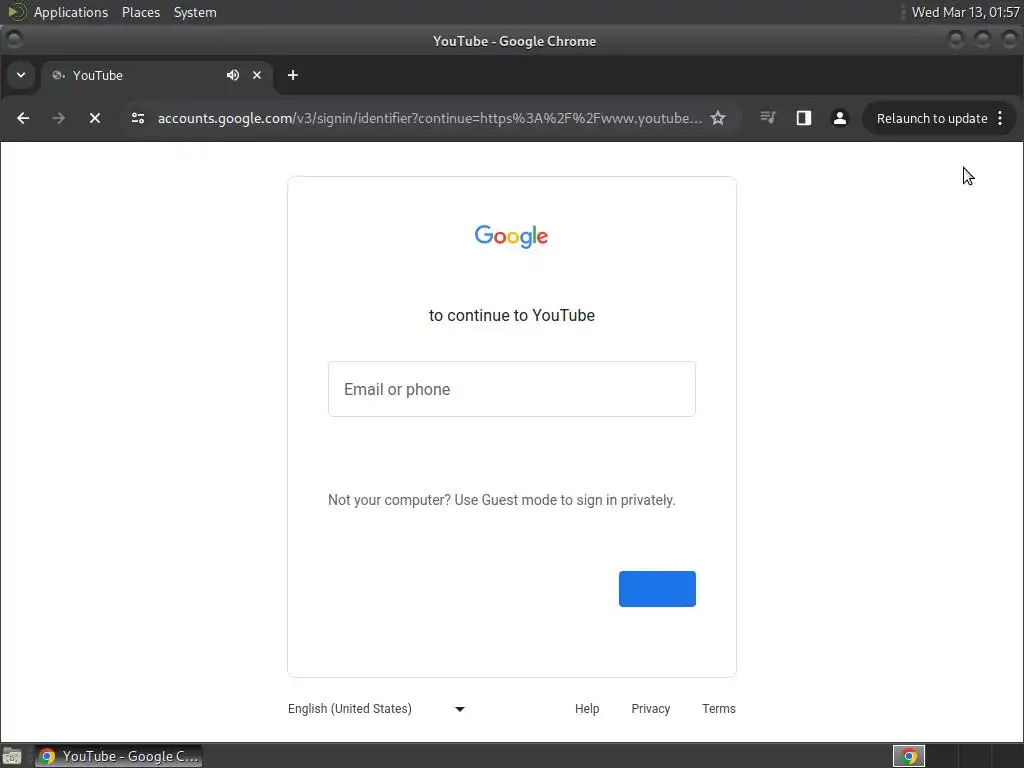This screenshot has height=768, width=1024.
Task: Click the window menu button in title bar
Action: click(14, 40)
